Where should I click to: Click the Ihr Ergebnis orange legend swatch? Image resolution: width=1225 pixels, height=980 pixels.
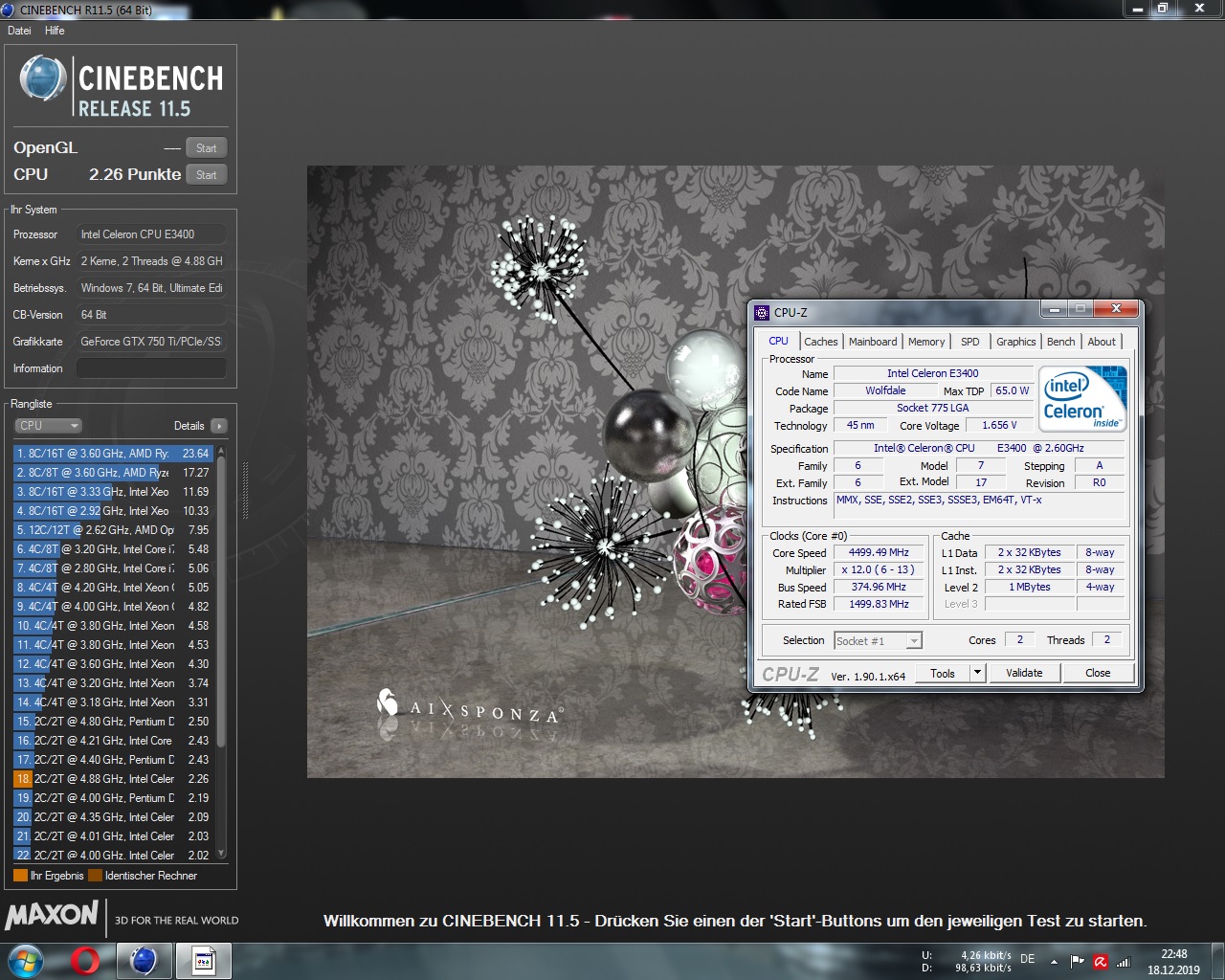pyautogui.click(x=20, y=876)
